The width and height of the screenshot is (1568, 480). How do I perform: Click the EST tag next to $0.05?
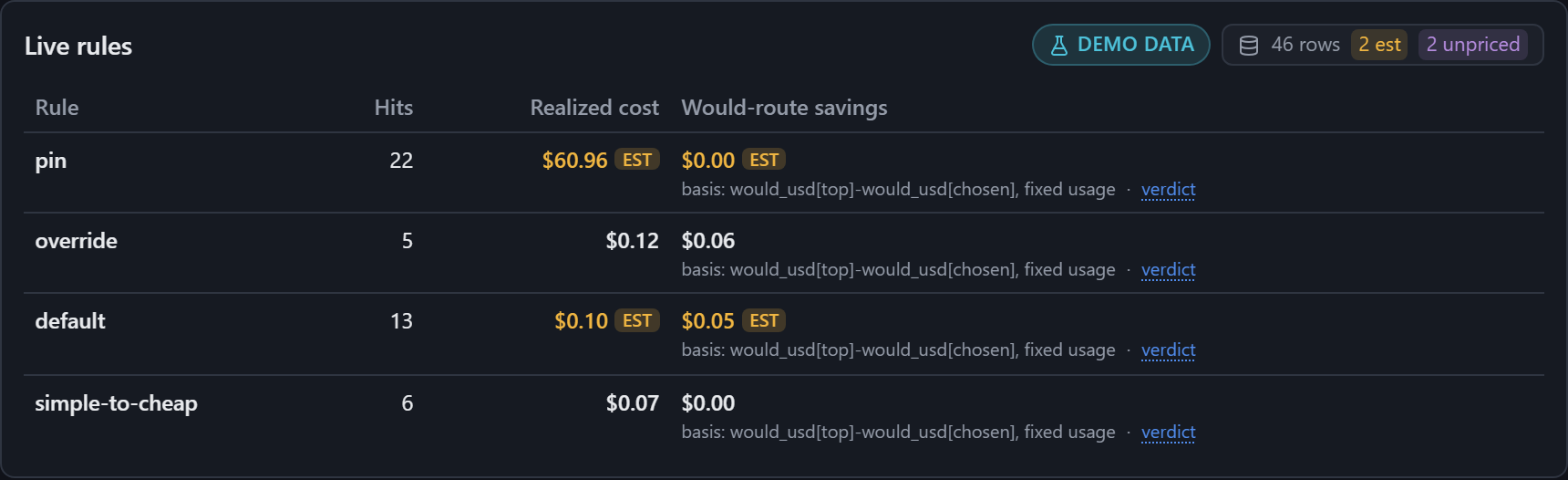click(x=764, y=320)
